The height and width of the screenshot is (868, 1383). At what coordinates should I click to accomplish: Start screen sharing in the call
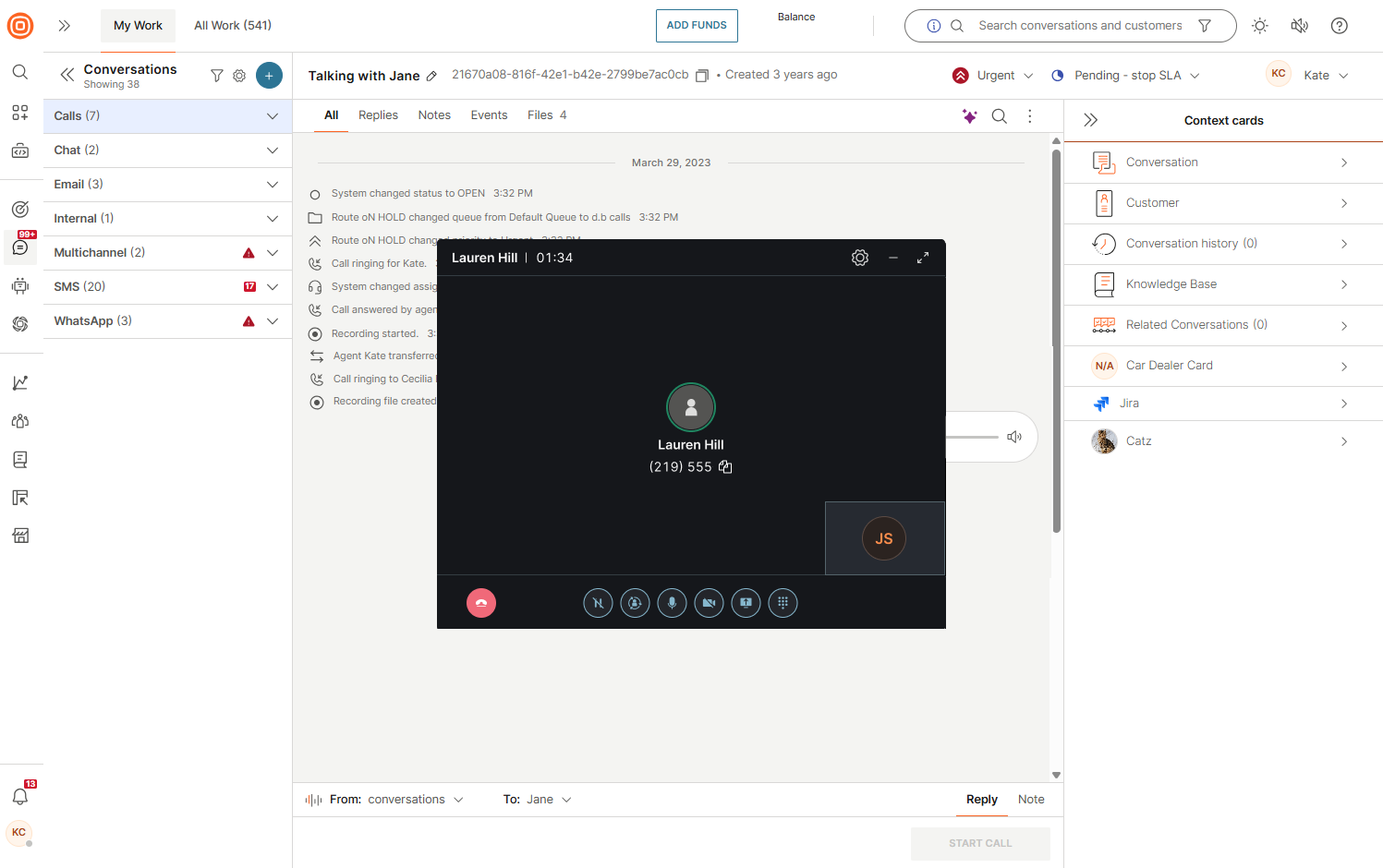click(x=746, y=603)
